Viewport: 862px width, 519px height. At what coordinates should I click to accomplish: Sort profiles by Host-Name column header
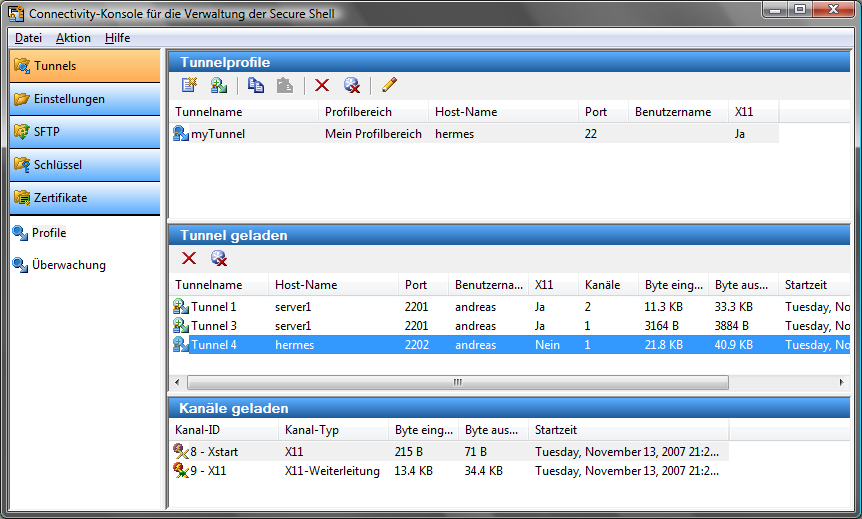pos(503,112)
